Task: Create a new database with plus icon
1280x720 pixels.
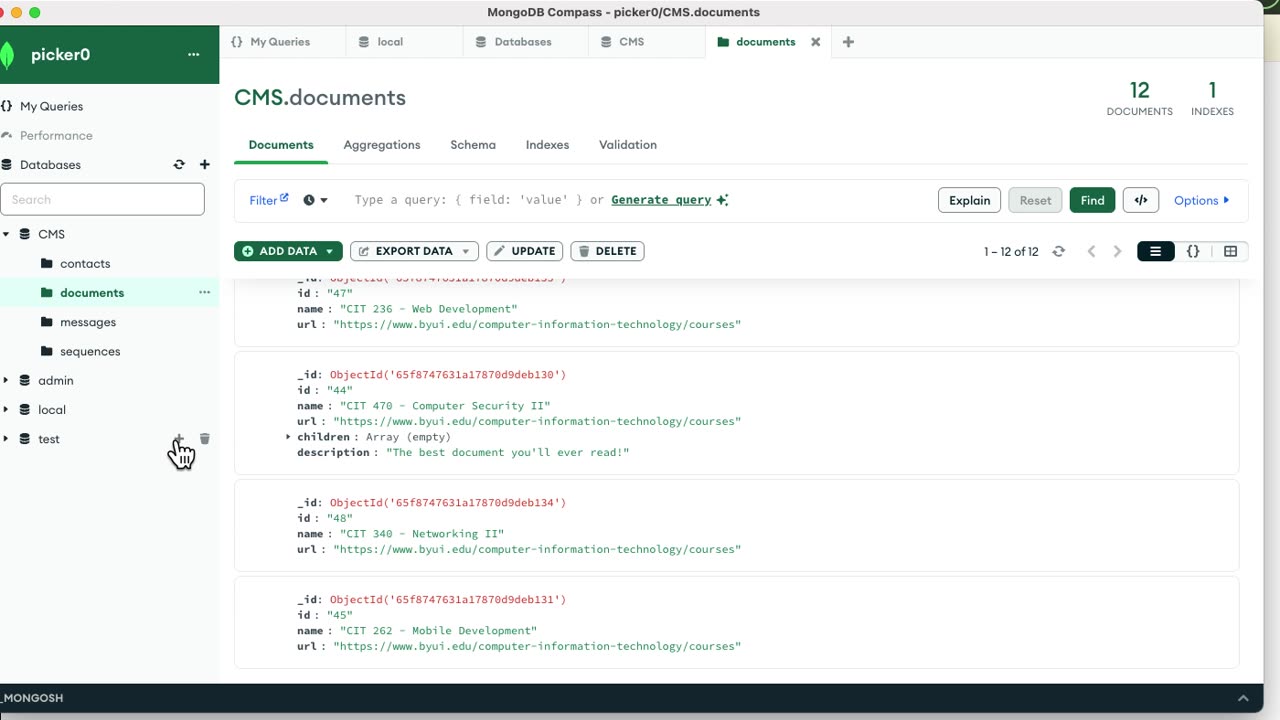Action: pos(205,165)
